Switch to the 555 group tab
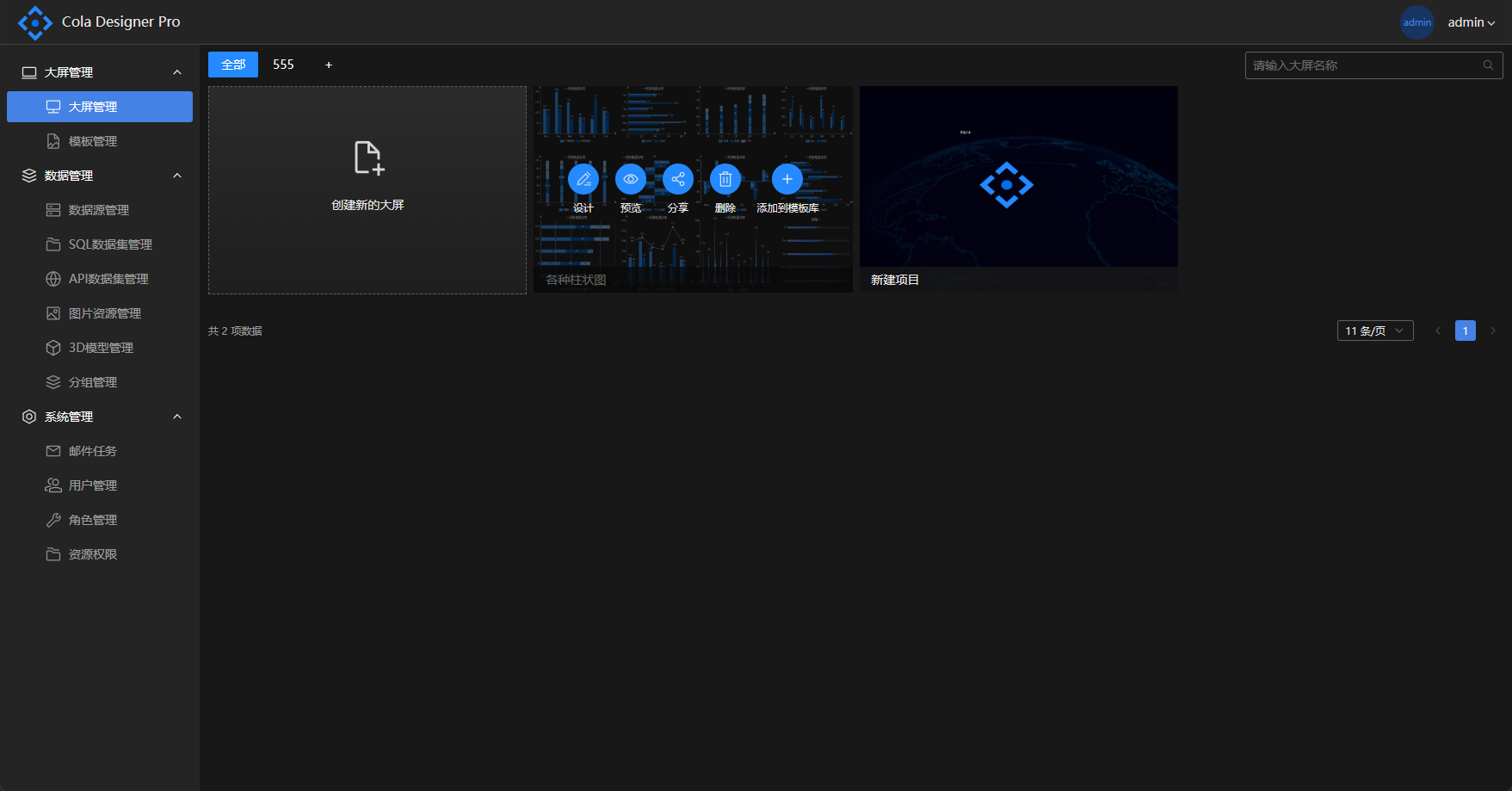The width and height of the screenshot is (1512, 791). click(283, 65)
